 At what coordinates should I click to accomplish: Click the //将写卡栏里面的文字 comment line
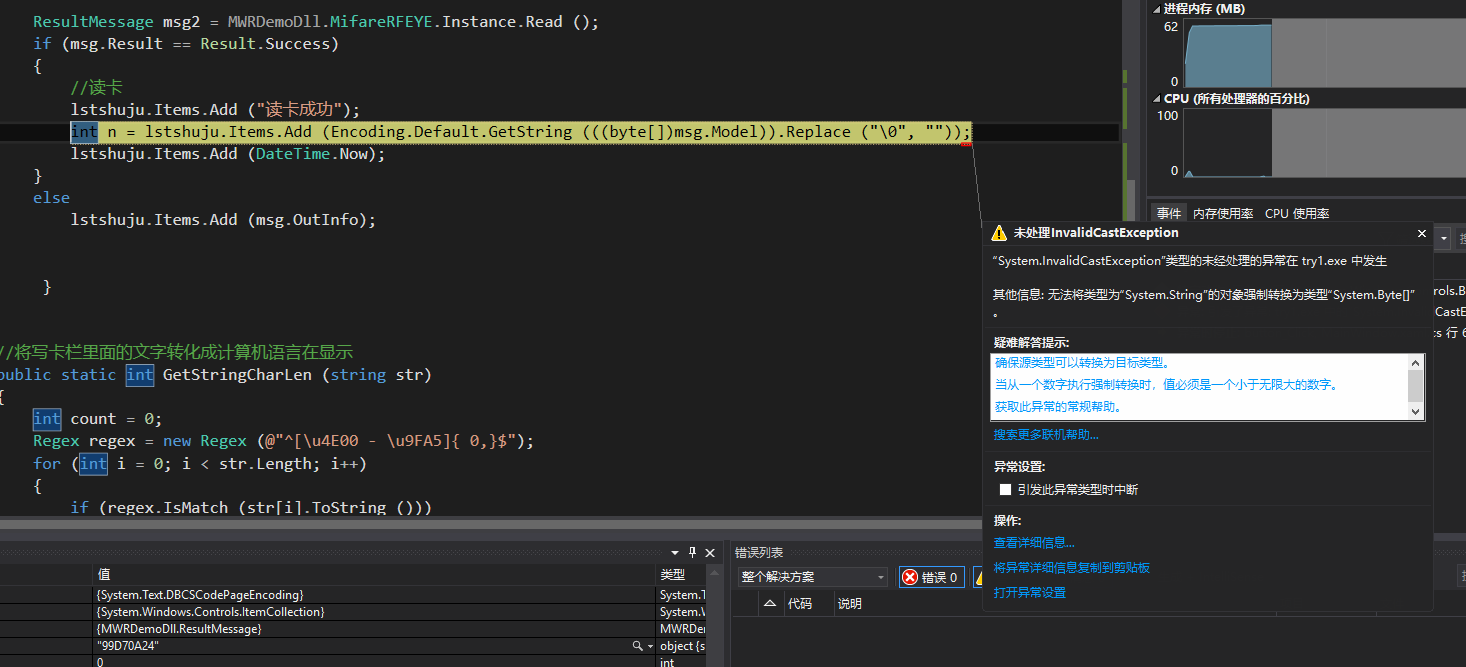coord(176,353)
